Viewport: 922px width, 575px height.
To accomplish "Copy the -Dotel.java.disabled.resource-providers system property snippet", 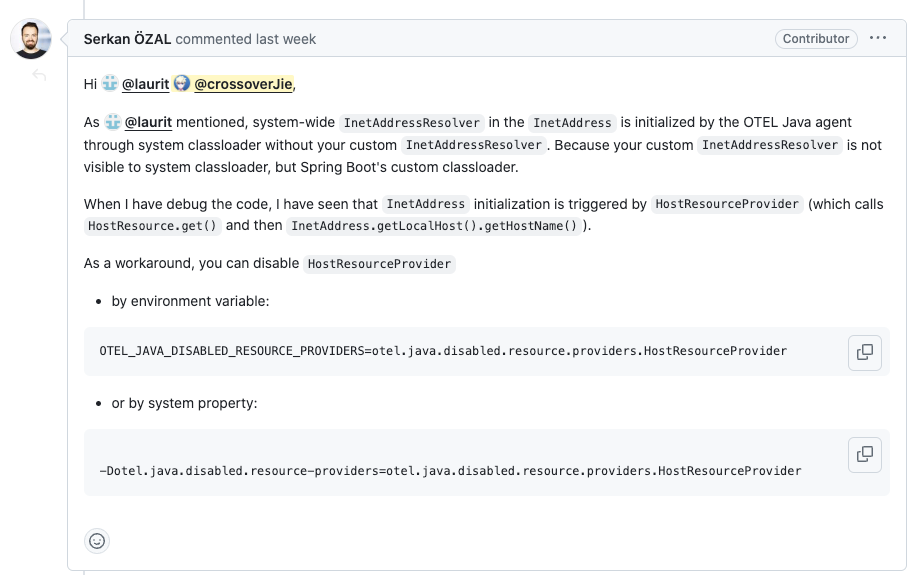I will [x=865, y=454].
